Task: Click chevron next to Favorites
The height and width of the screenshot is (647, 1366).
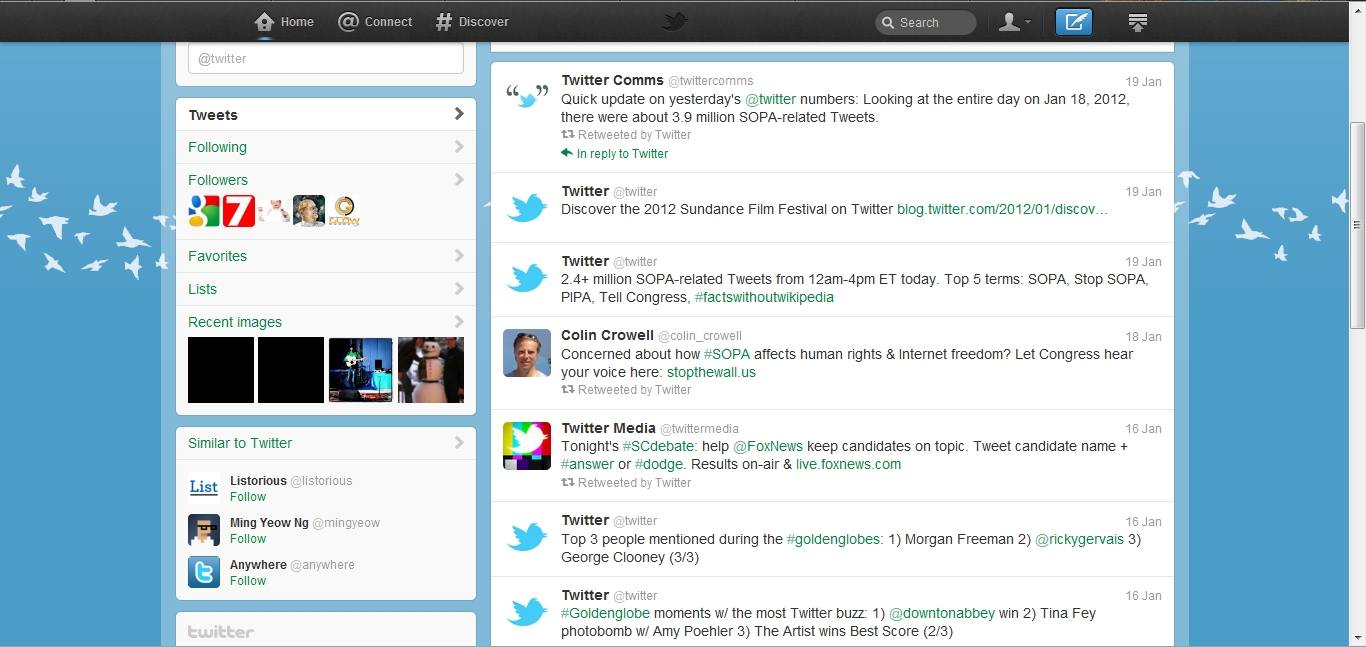Action: tap(459, 256)
